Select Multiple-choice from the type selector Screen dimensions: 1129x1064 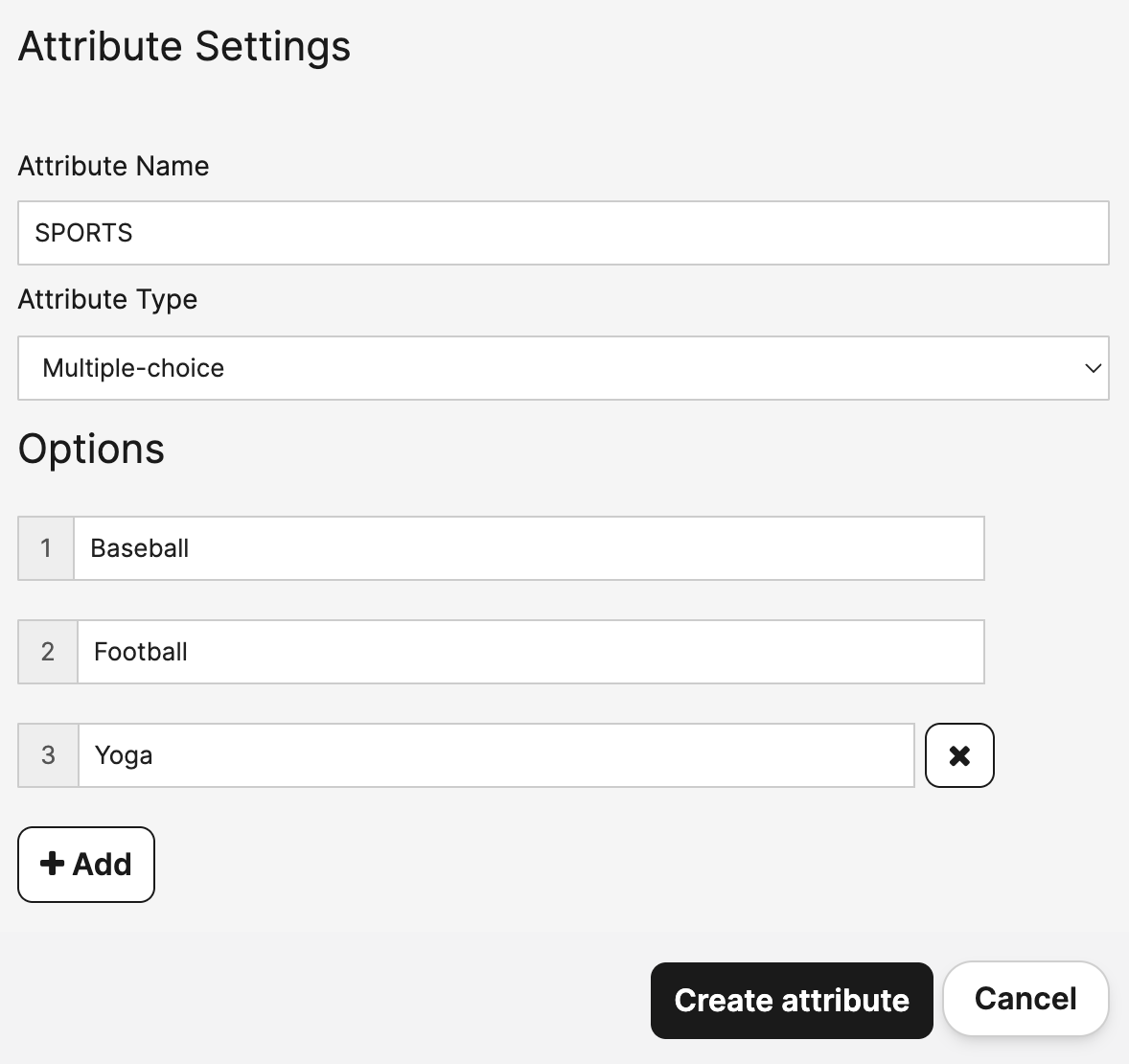coord(563,368)
